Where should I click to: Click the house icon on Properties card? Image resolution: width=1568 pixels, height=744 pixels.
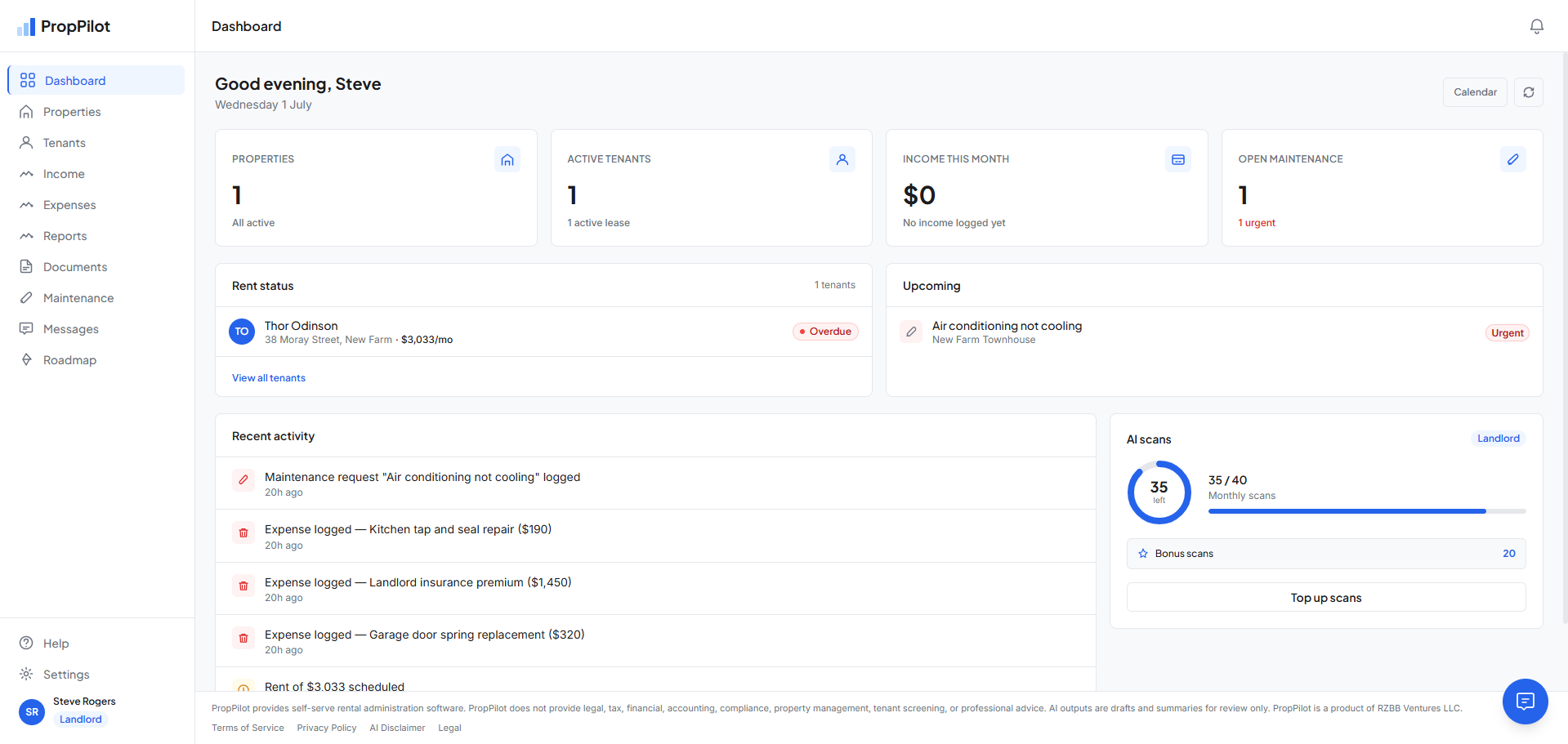point(507,159)
